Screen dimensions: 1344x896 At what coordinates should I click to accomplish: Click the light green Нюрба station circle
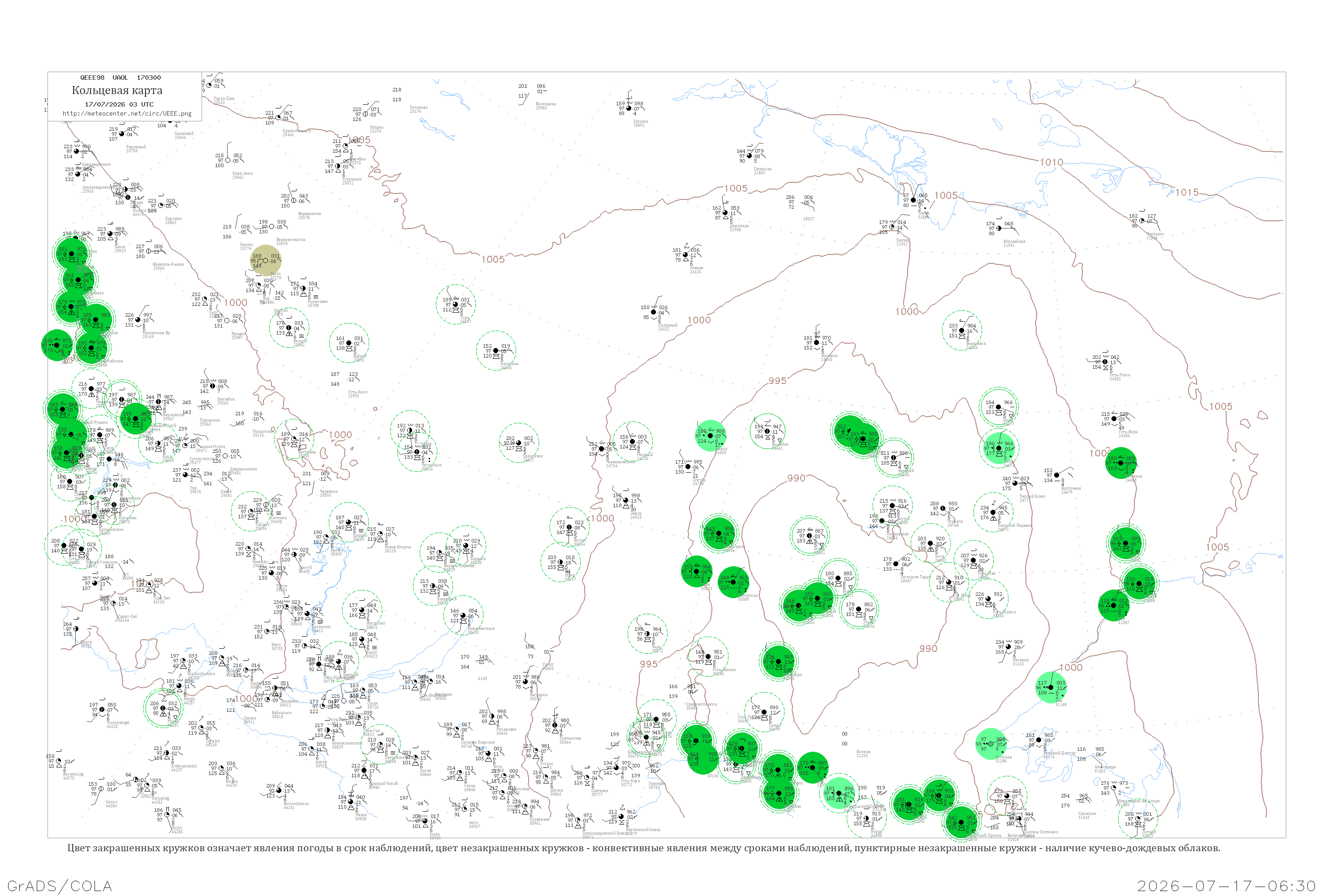(711, 436)
